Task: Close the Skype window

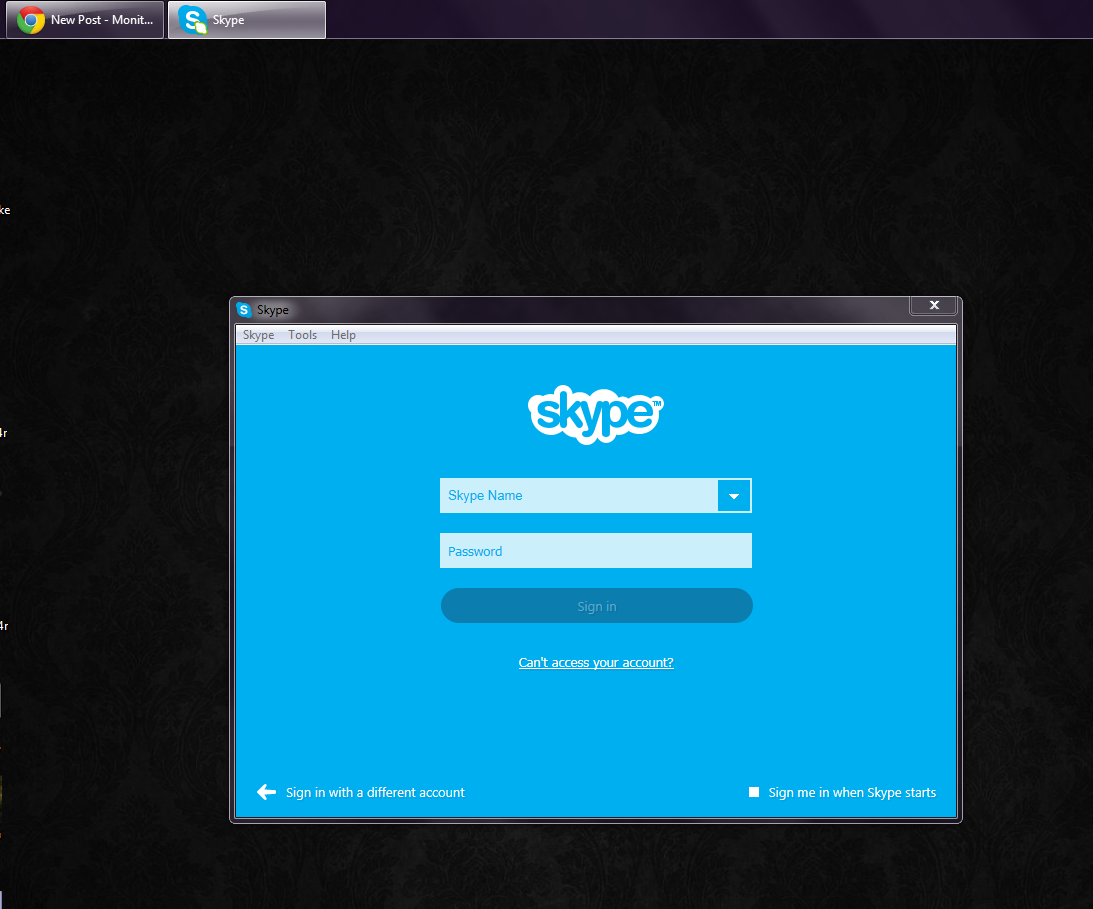Action: (x=934, y=305)
